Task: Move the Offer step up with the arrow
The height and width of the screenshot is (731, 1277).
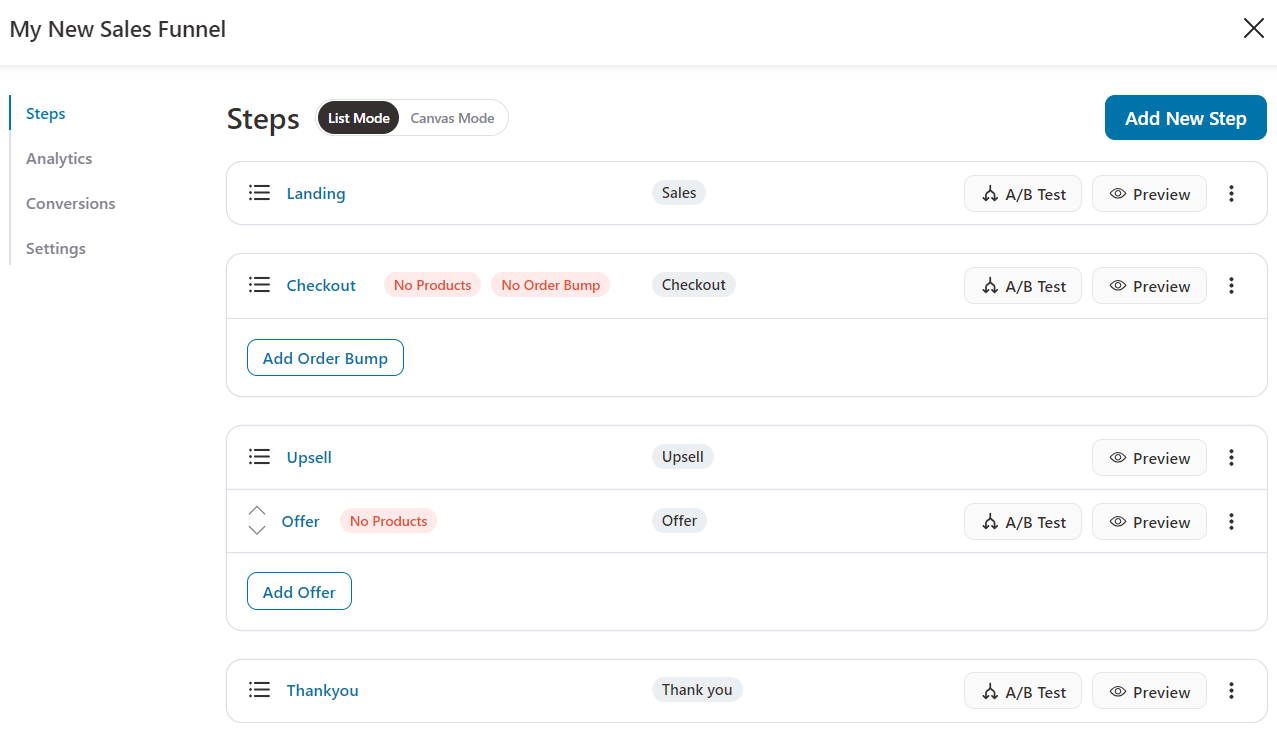Action: [x=256, y=513]
